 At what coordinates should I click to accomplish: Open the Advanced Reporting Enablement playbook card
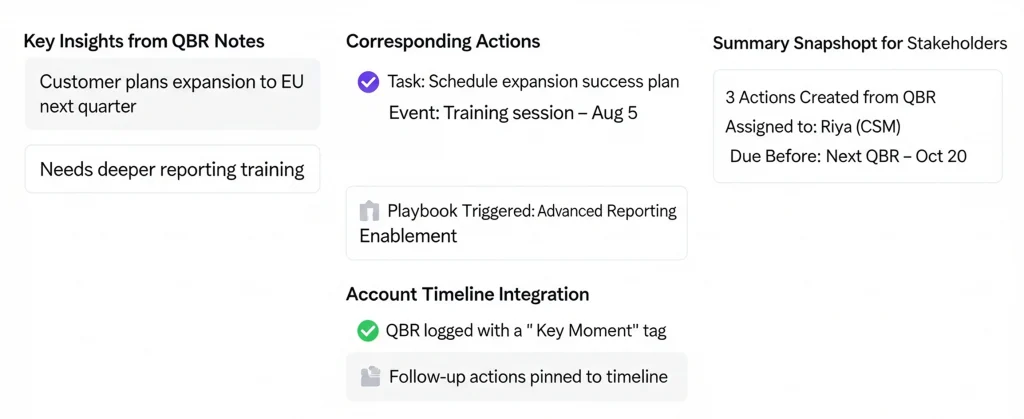[x=516, y=223]
